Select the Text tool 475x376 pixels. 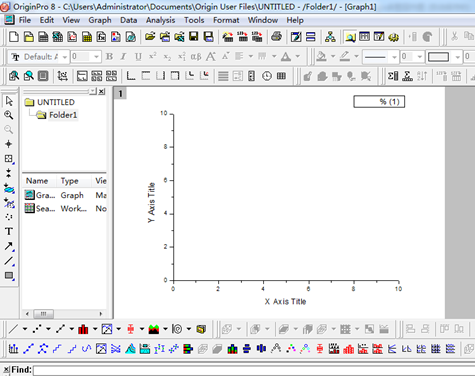pyautogui.click(x=9, y=231)
